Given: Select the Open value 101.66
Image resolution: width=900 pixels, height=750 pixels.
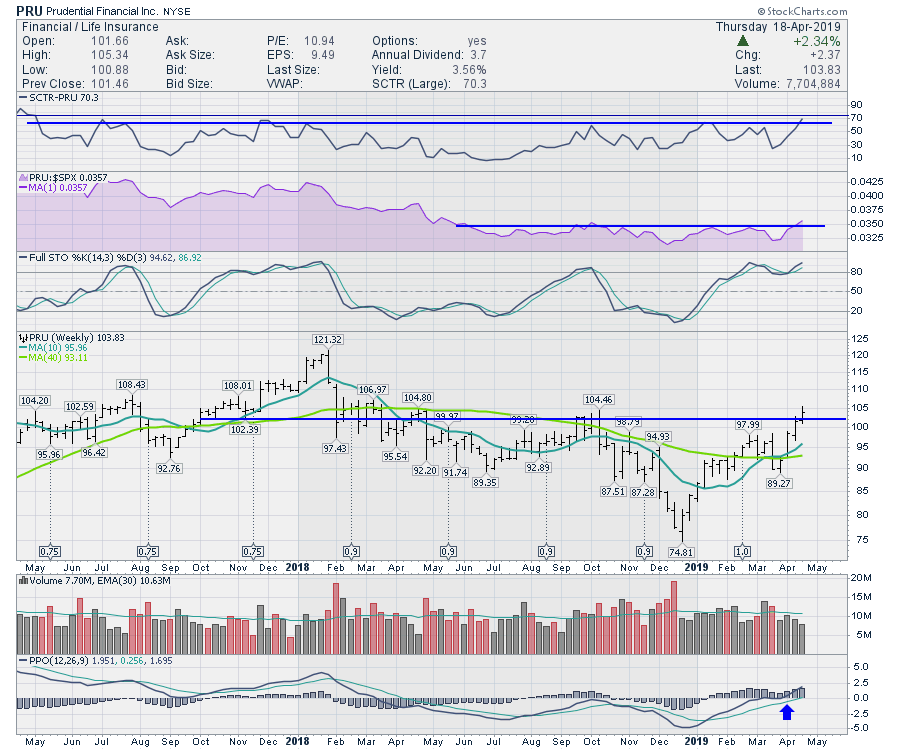Looking at the screenshot, I should pos(110,41).
